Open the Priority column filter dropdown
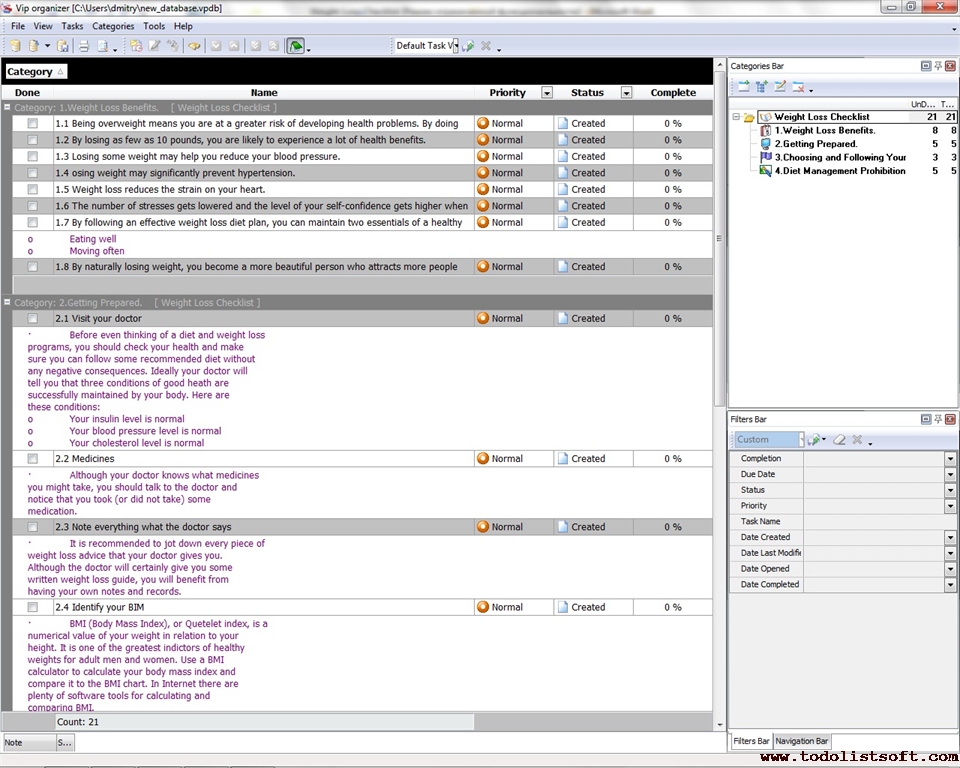 (x=547, y=93)
